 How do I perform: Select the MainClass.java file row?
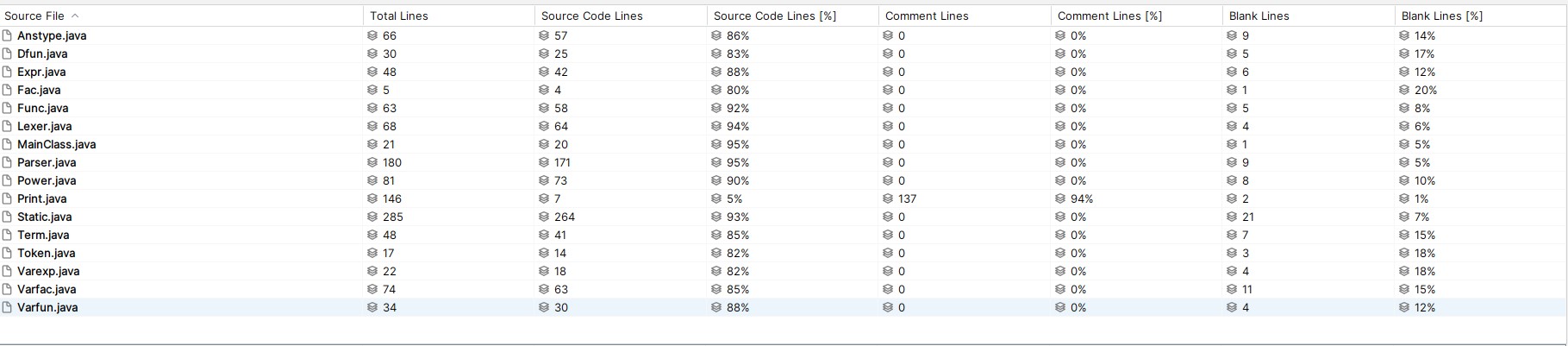click(783, 144)
